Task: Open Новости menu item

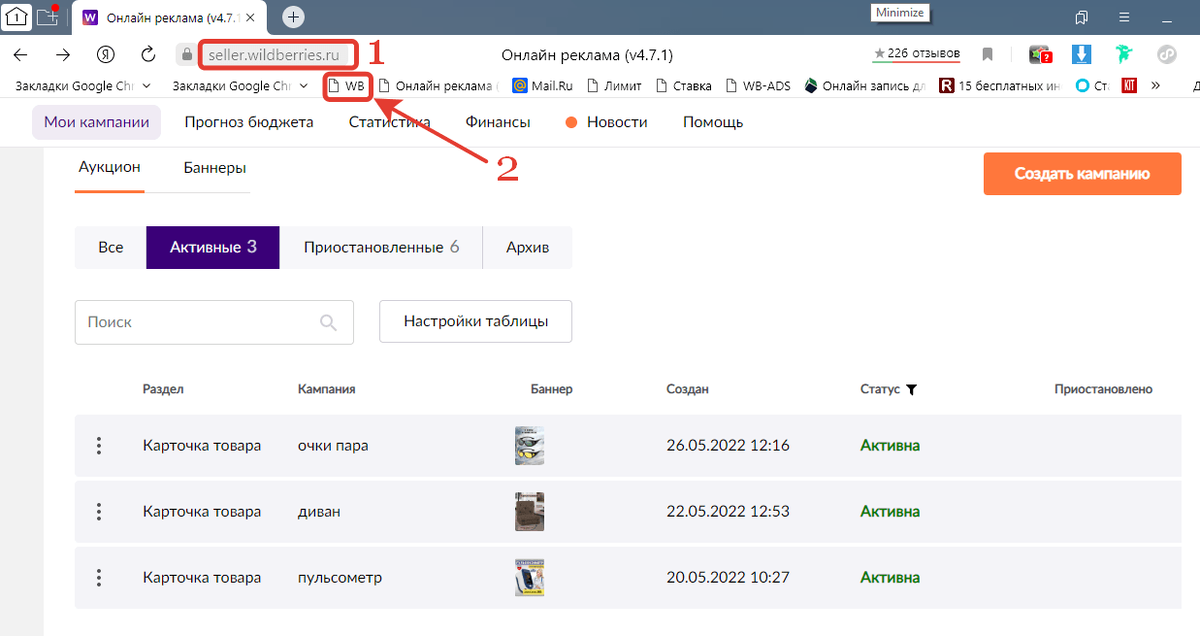Action: (607, 122)
